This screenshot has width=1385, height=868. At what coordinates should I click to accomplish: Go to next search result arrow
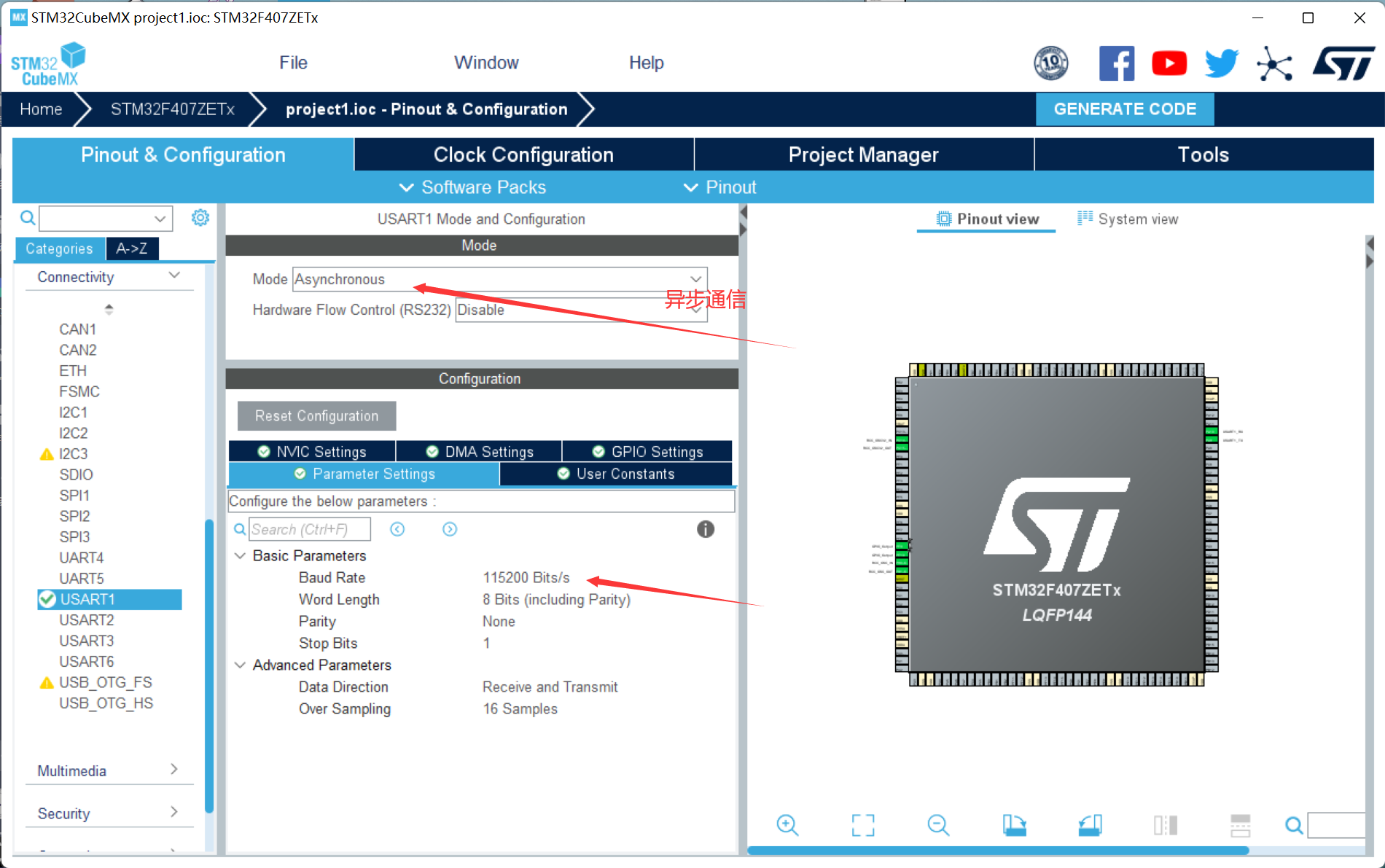click(x=450, y=529)
